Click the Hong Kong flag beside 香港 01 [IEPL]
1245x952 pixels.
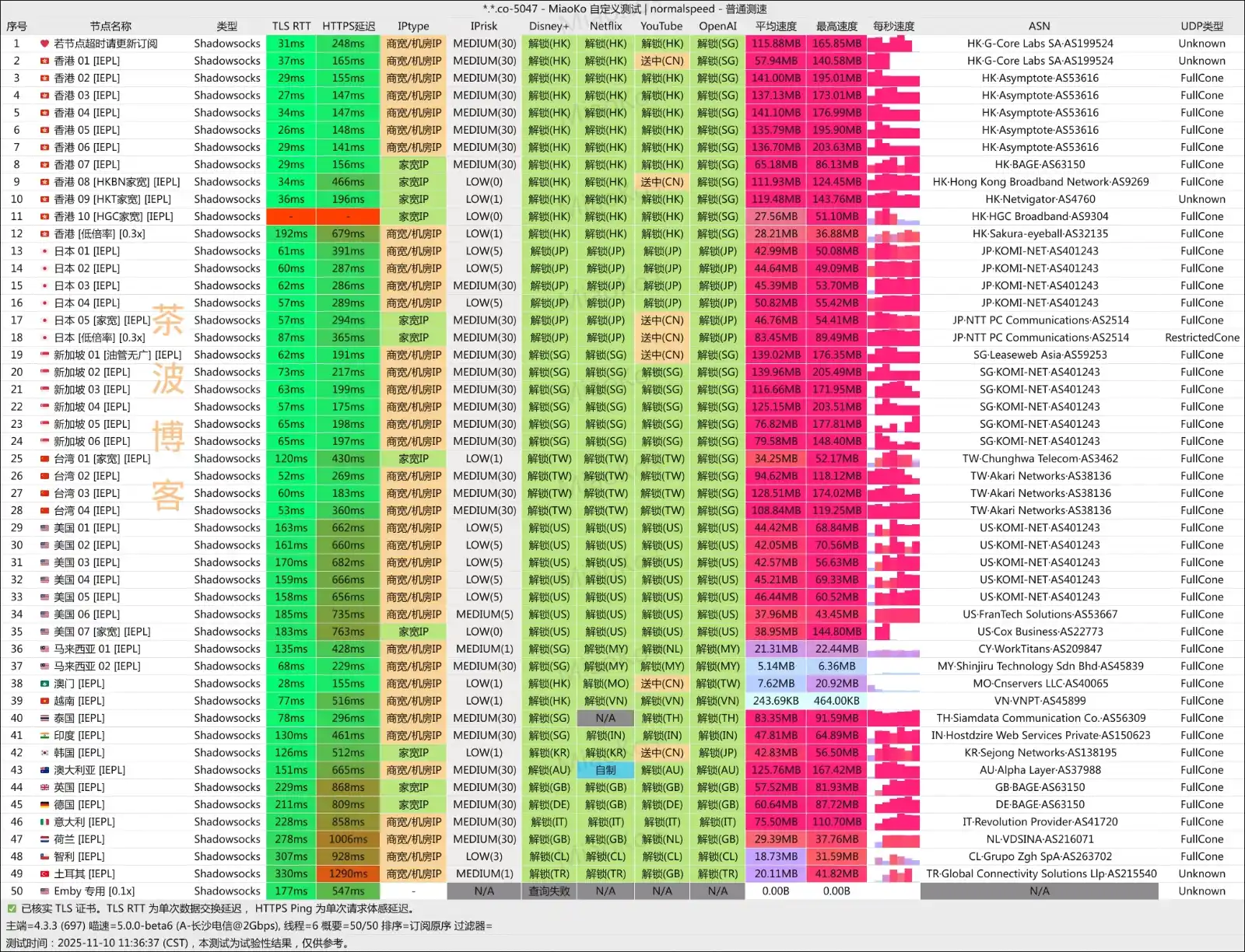pyautogui.click(x=45, y=61)
